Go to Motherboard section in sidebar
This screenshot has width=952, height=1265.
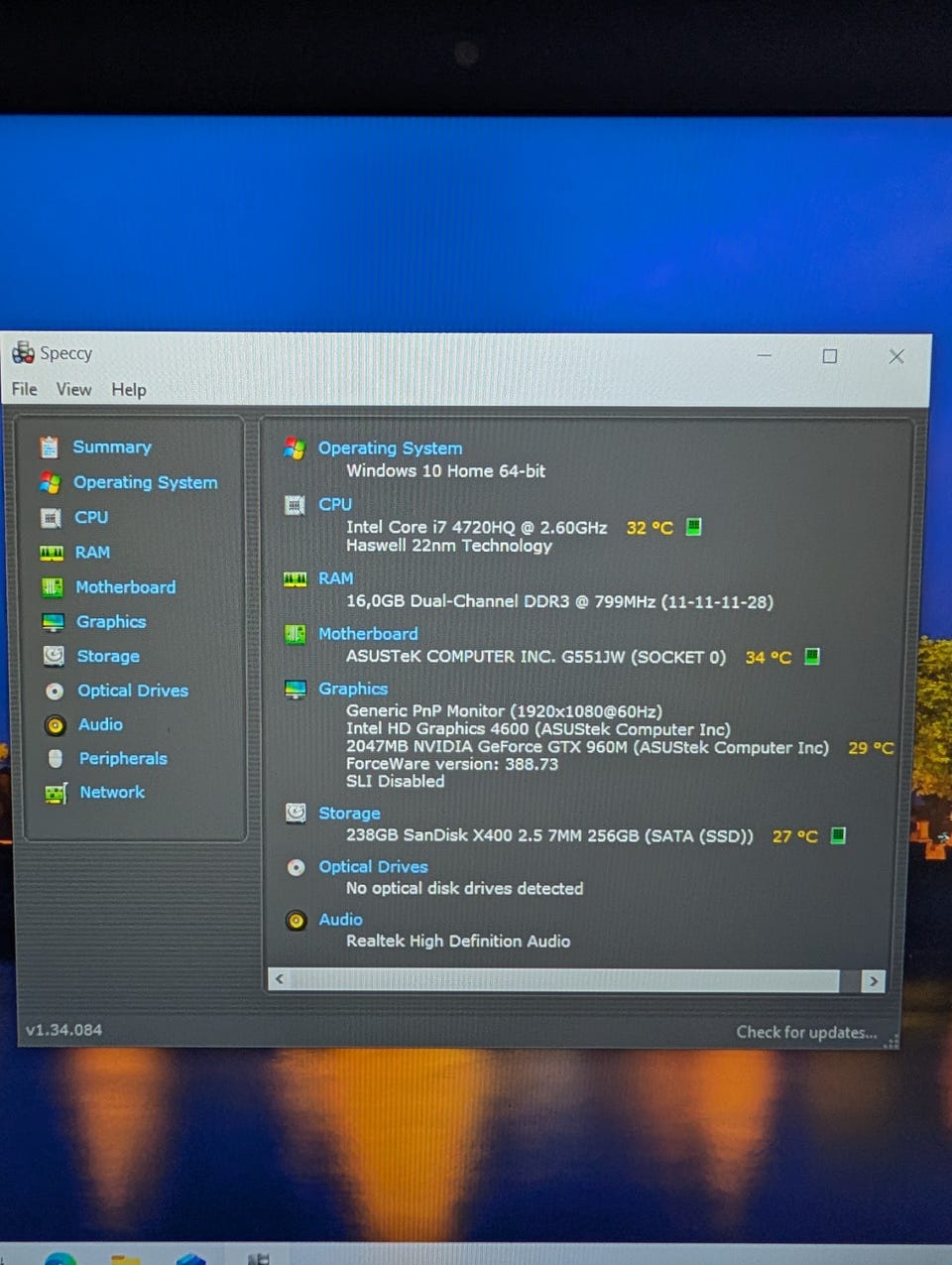click(x=126, y=587)
